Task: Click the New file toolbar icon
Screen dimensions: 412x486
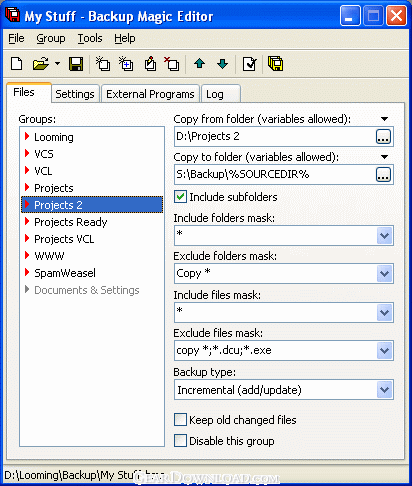Action: tap(17, 64)
